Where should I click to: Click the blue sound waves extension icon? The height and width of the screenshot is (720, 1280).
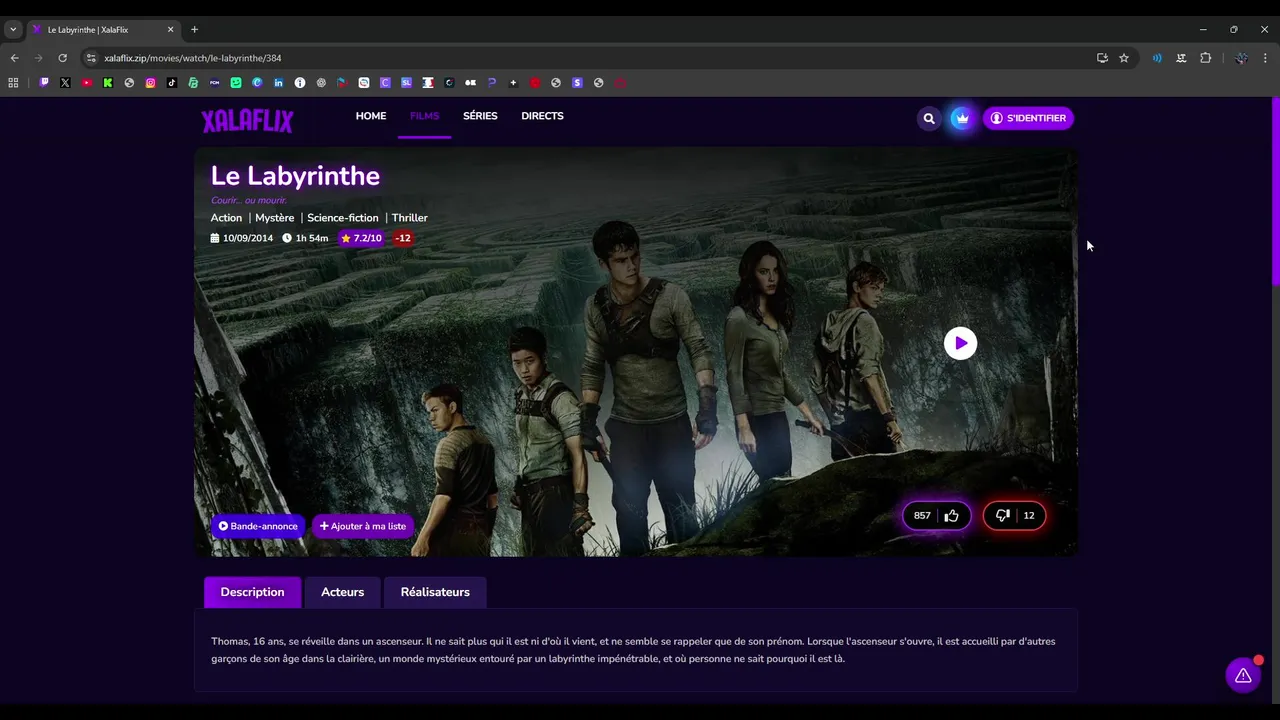[x=1157, y=58]
